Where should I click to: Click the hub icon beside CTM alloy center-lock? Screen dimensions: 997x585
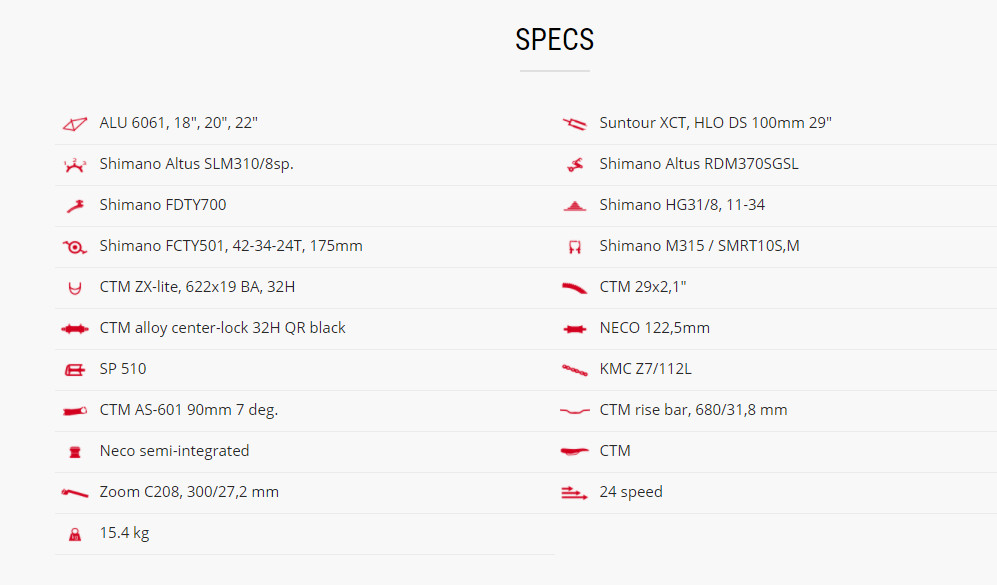click(x=74, y=329)
